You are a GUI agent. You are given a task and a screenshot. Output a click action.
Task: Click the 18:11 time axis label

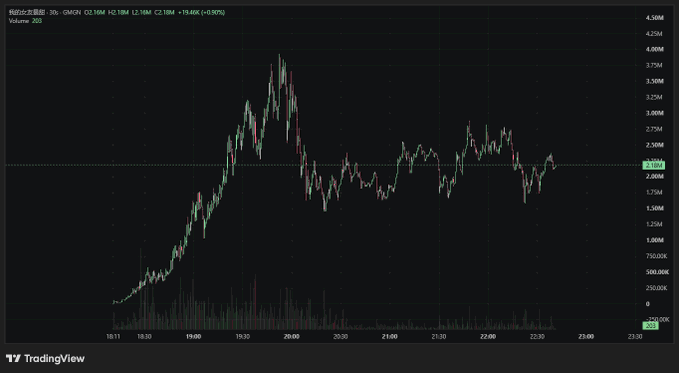[113, 337]
